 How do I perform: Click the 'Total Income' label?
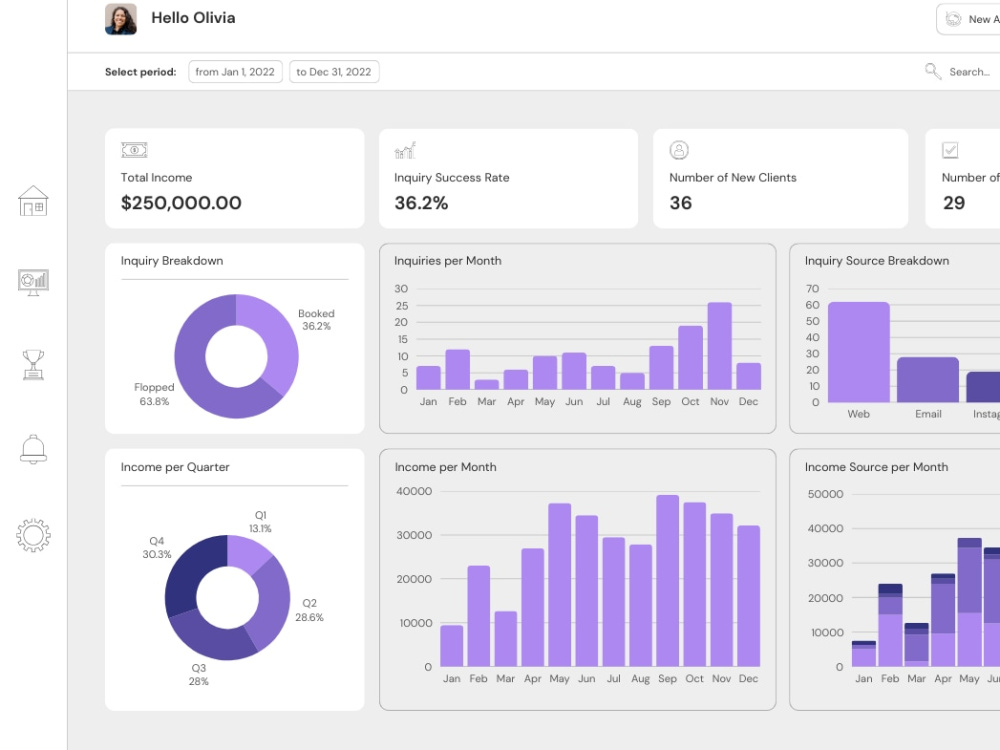click(x=156, y=177)
